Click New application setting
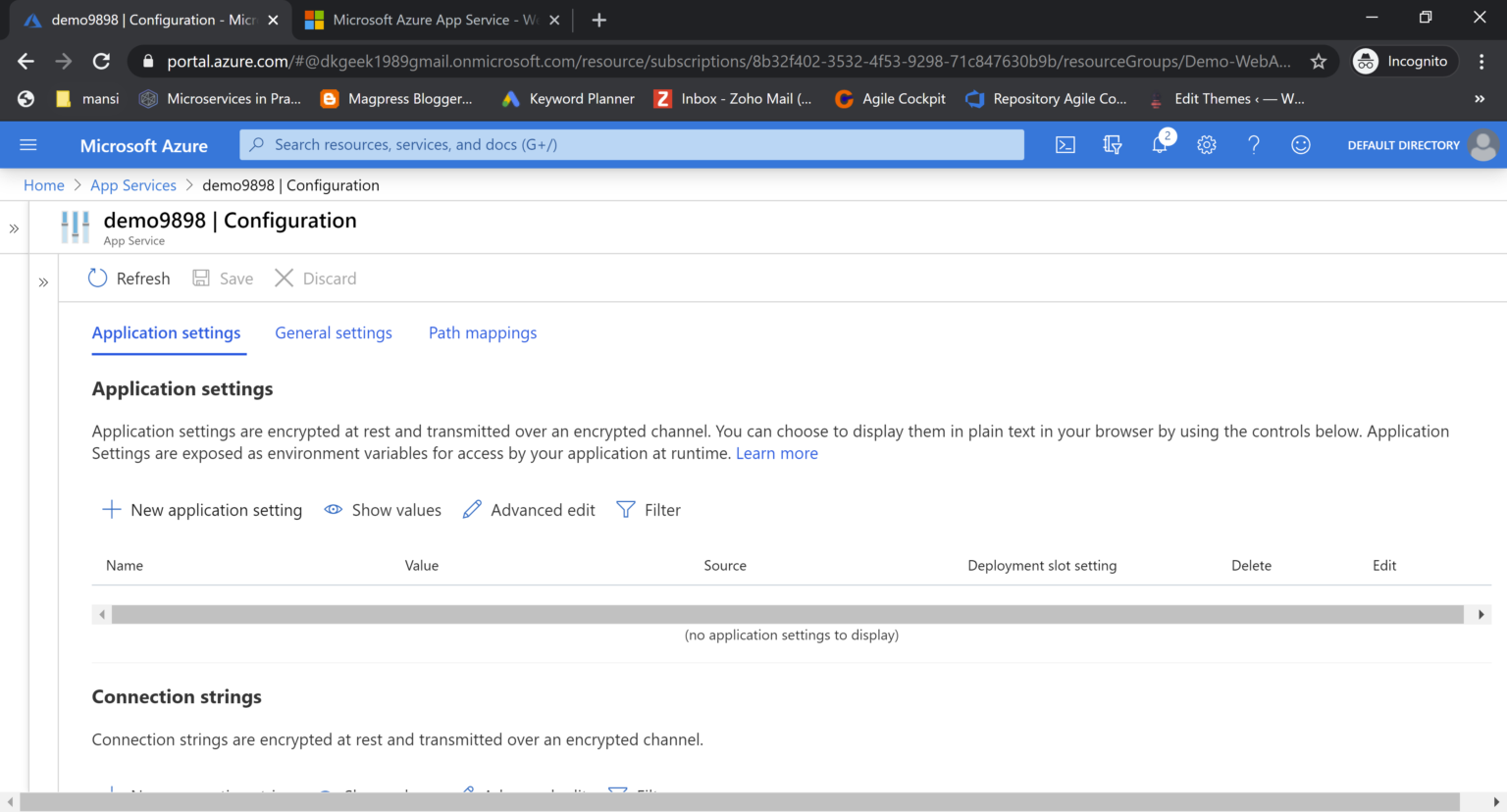Image resolution: width=1507 pixels, height=812 pixels. coord(202,510)
